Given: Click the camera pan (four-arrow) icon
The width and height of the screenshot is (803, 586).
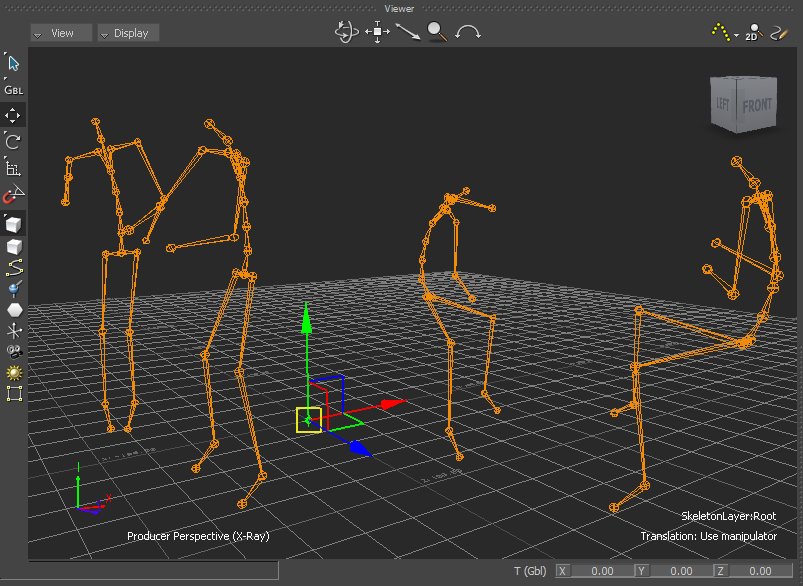Looking at the screenshot, I should click(x=377, y=32).
